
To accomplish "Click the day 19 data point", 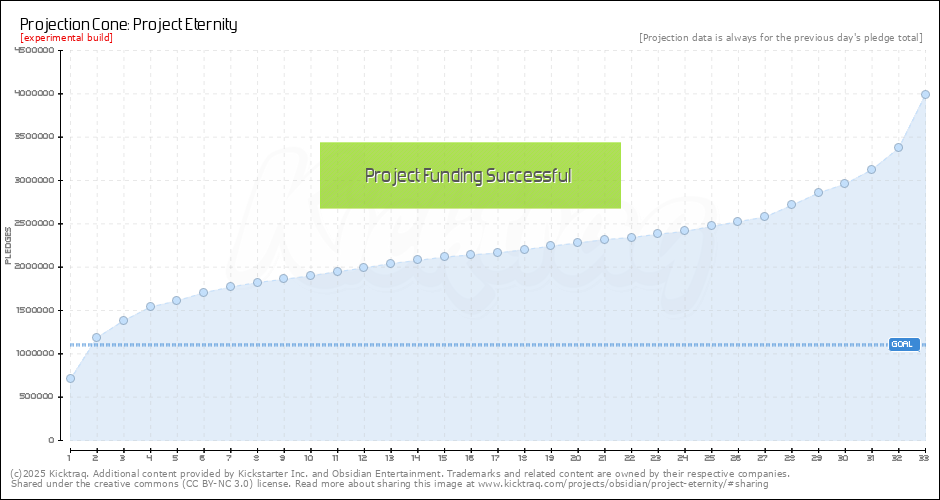I will [550, 246].
